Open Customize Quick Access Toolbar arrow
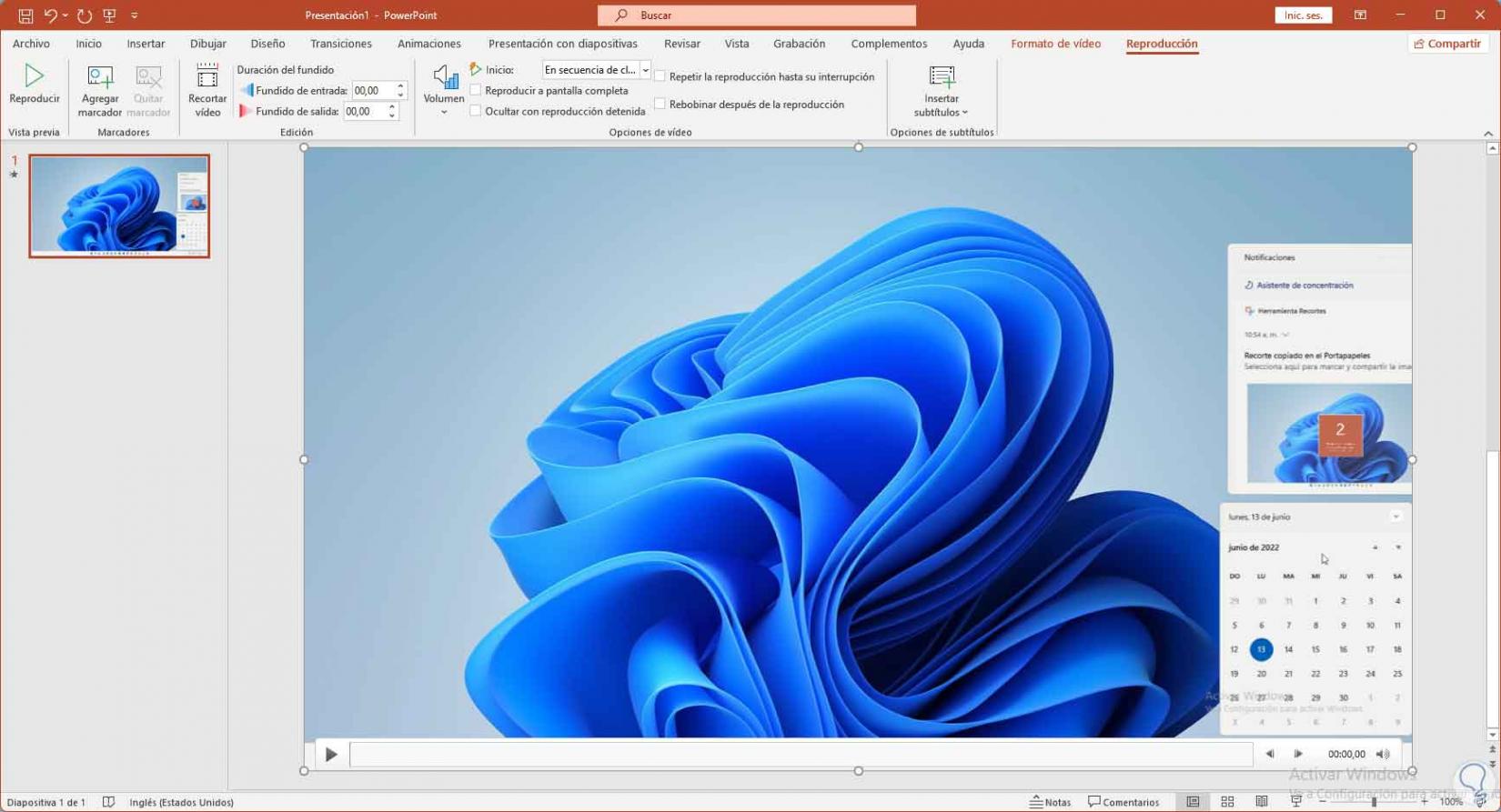 tap(135, 15)
